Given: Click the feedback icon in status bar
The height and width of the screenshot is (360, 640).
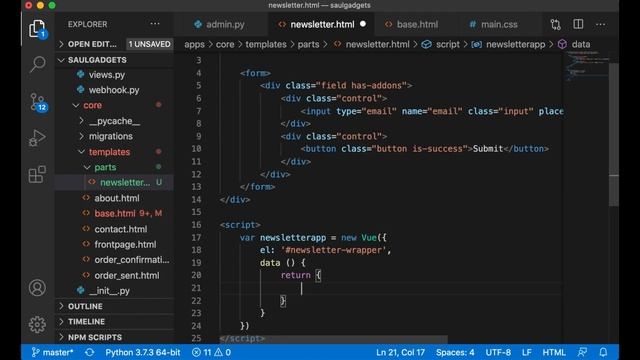Looking at the screenshot, I should (582, 352).
